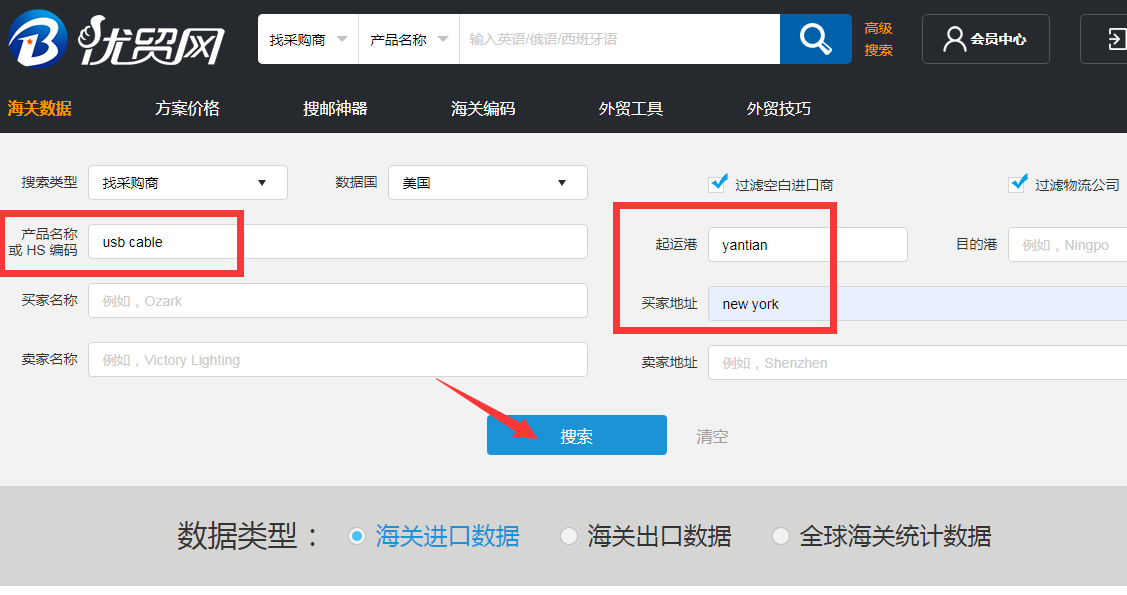Expand the 搜索类型 dropdown showing 找采购商

pos(188,183)
